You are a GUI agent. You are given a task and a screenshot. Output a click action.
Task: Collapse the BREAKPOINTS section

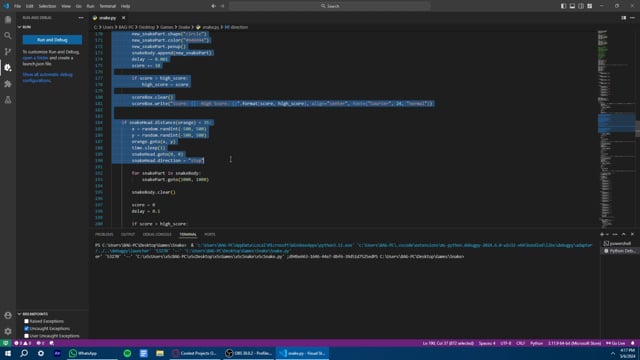33,314
